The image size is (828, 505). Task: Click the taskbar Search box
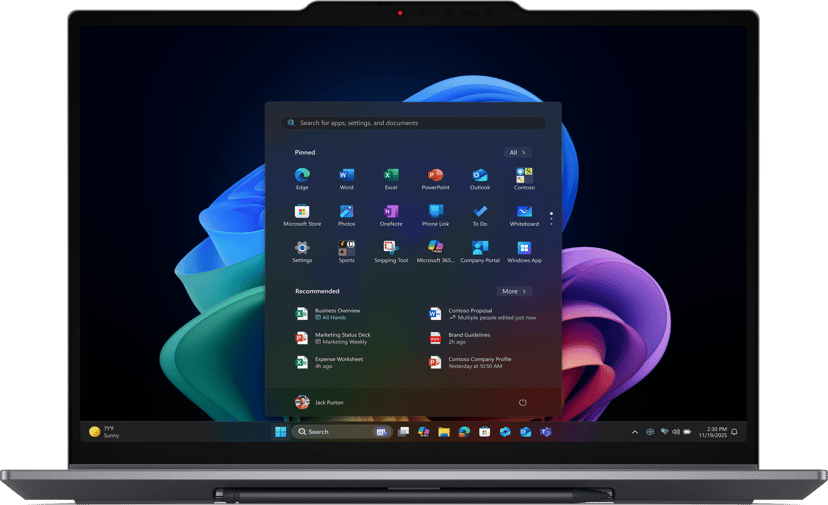(x=342, y=432)
